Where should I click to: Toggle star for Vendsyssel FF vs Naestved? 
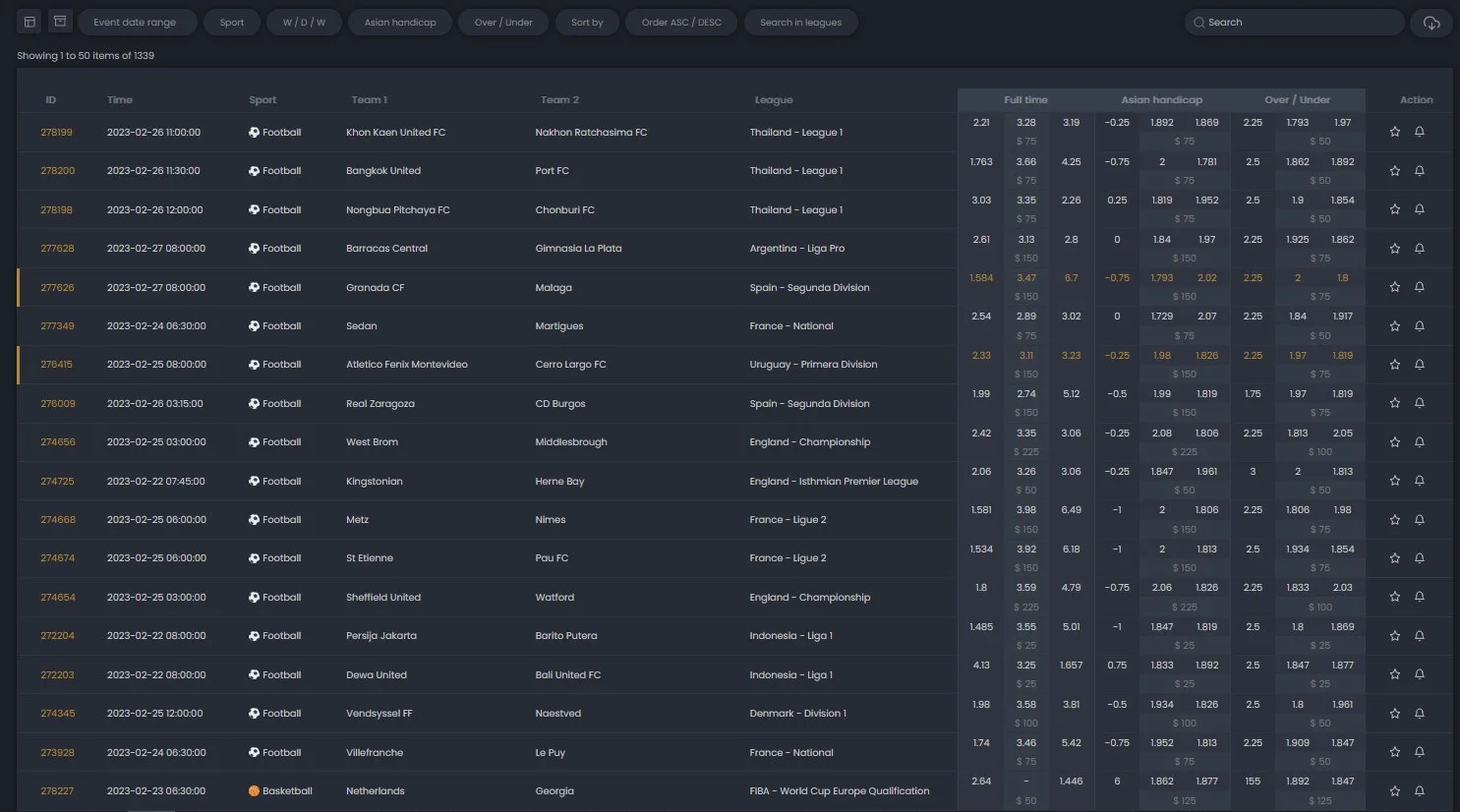1394,713
